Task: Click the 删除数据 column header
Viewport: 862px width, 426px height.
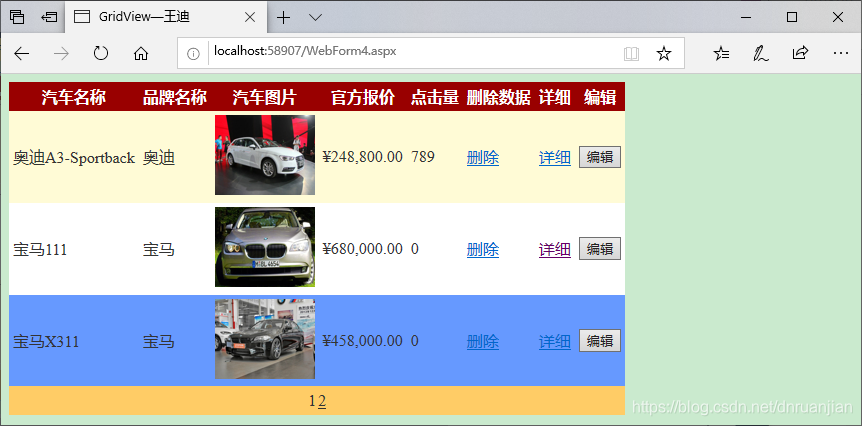Action: point(499,97)
